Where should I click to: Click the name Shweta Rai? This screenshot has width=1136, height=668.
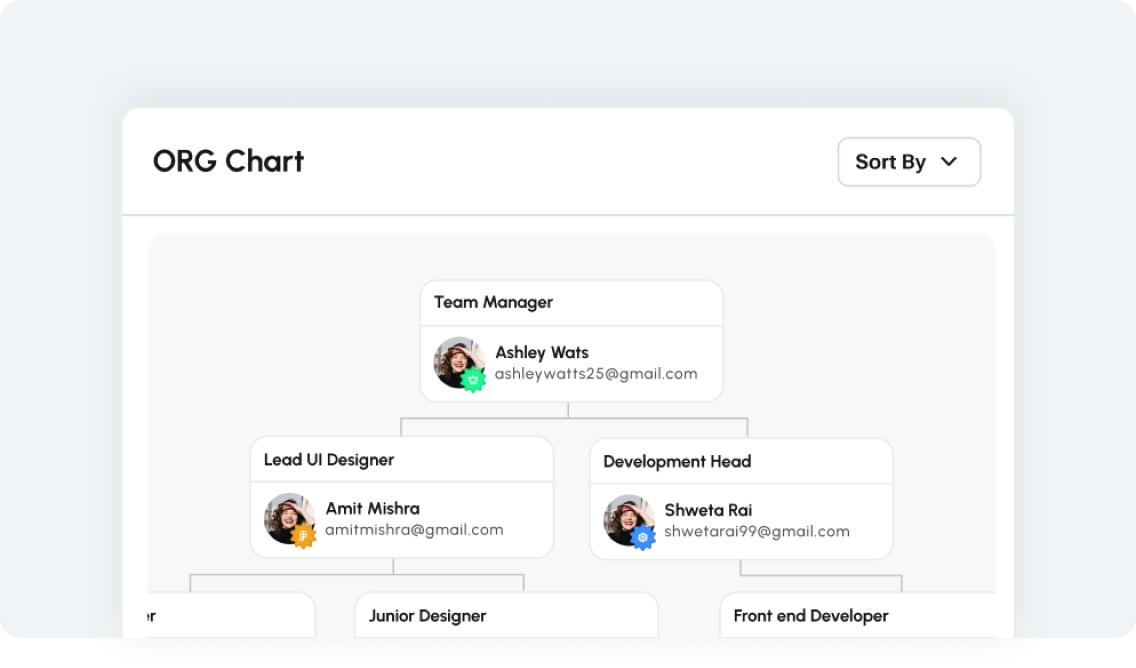708,510
